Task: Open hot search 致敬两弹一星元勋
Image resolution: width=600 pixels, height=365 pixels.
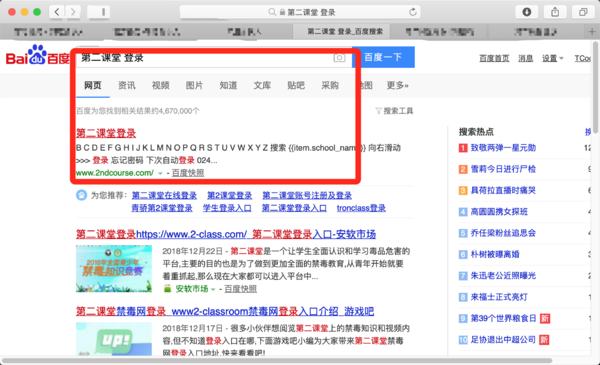Action: [x=503, y=148]
